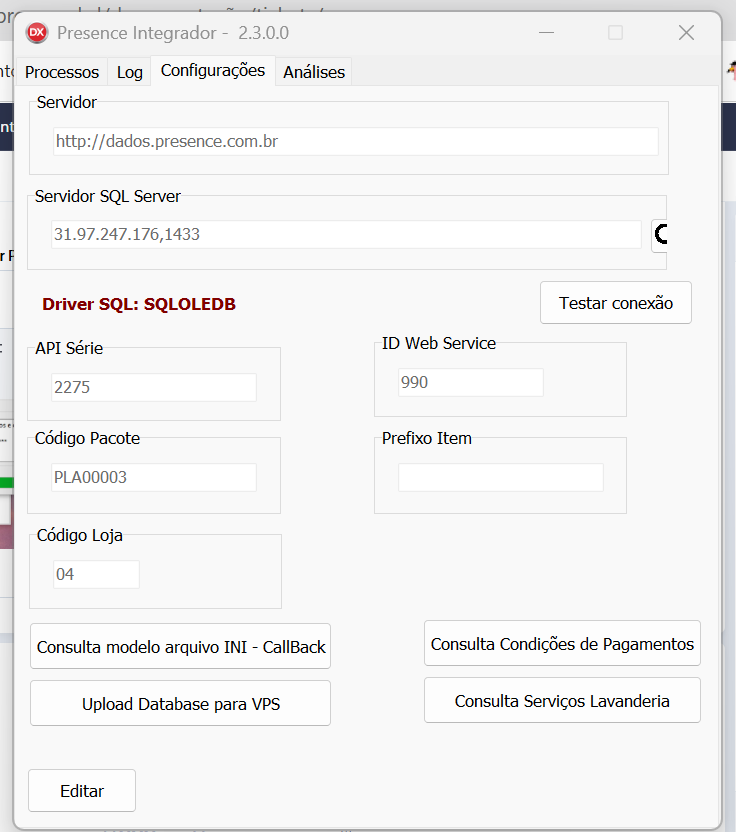Click the Servidor SQL Server address field
The width and height of the screenshot is (736, 832).
click(346, 234)
